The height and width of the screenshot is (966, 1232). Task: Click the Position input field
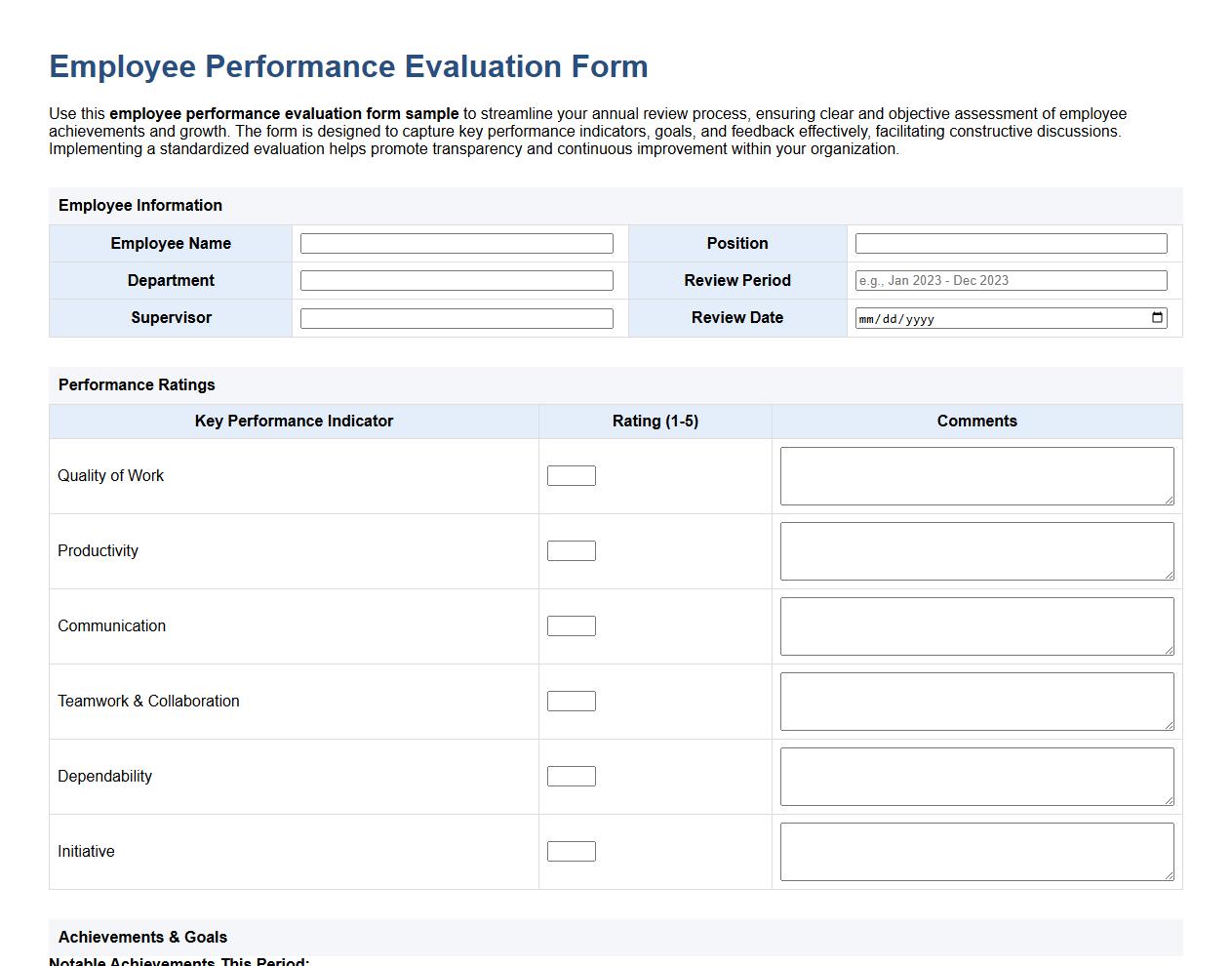point(1010,243)
